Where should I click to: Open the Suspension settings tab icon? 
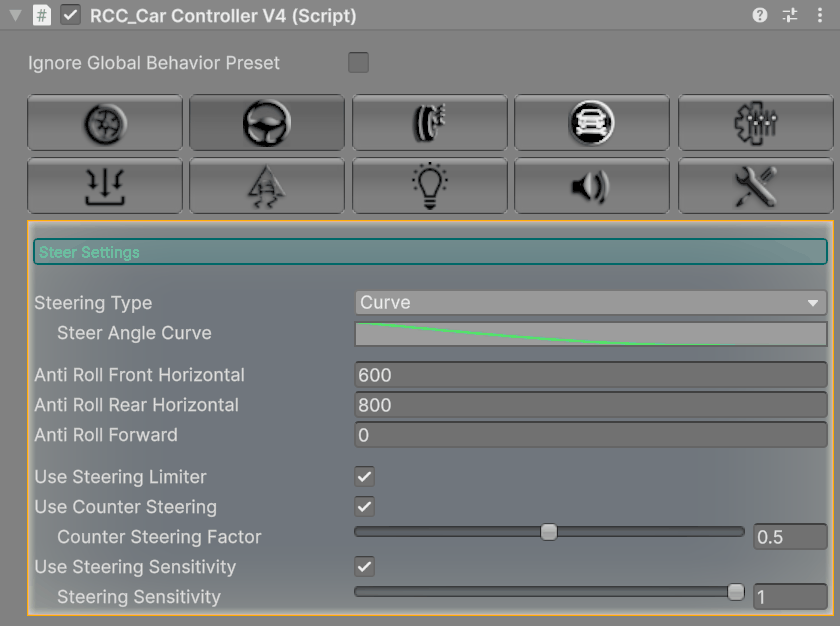430,123
